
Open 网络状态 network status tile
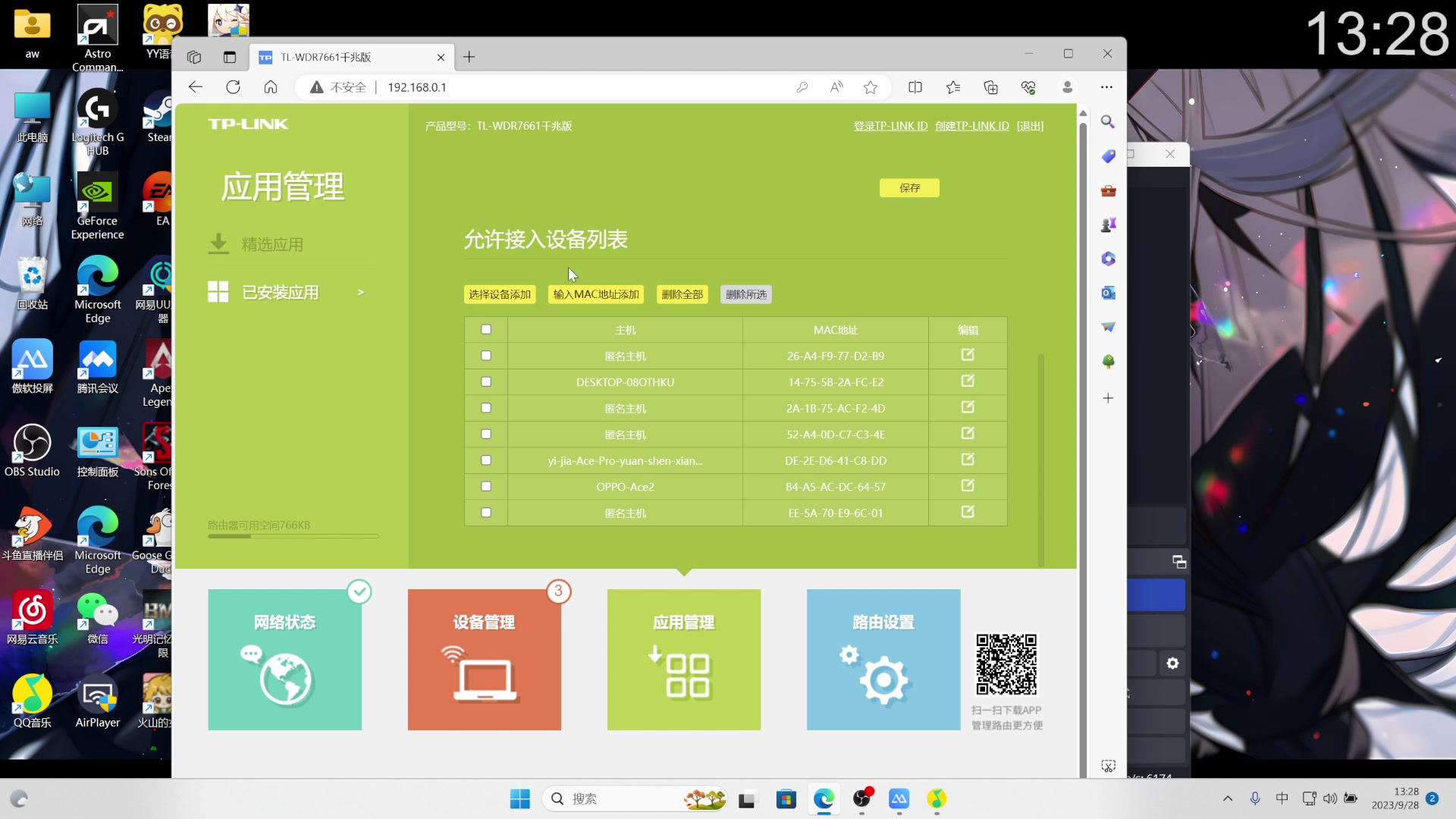(284, 659)
